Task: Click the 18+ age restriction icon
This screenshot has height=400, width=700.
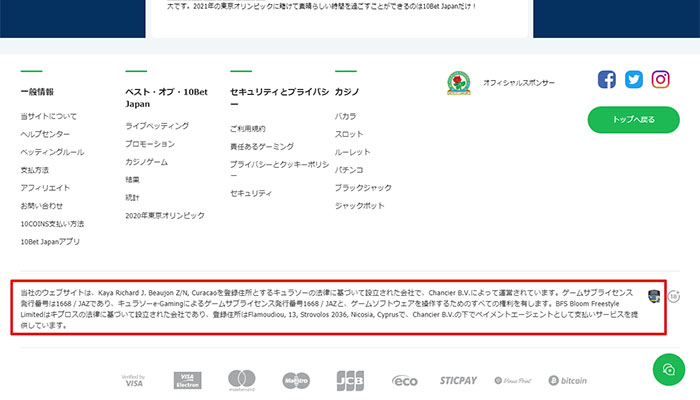Action: point(674,296)
